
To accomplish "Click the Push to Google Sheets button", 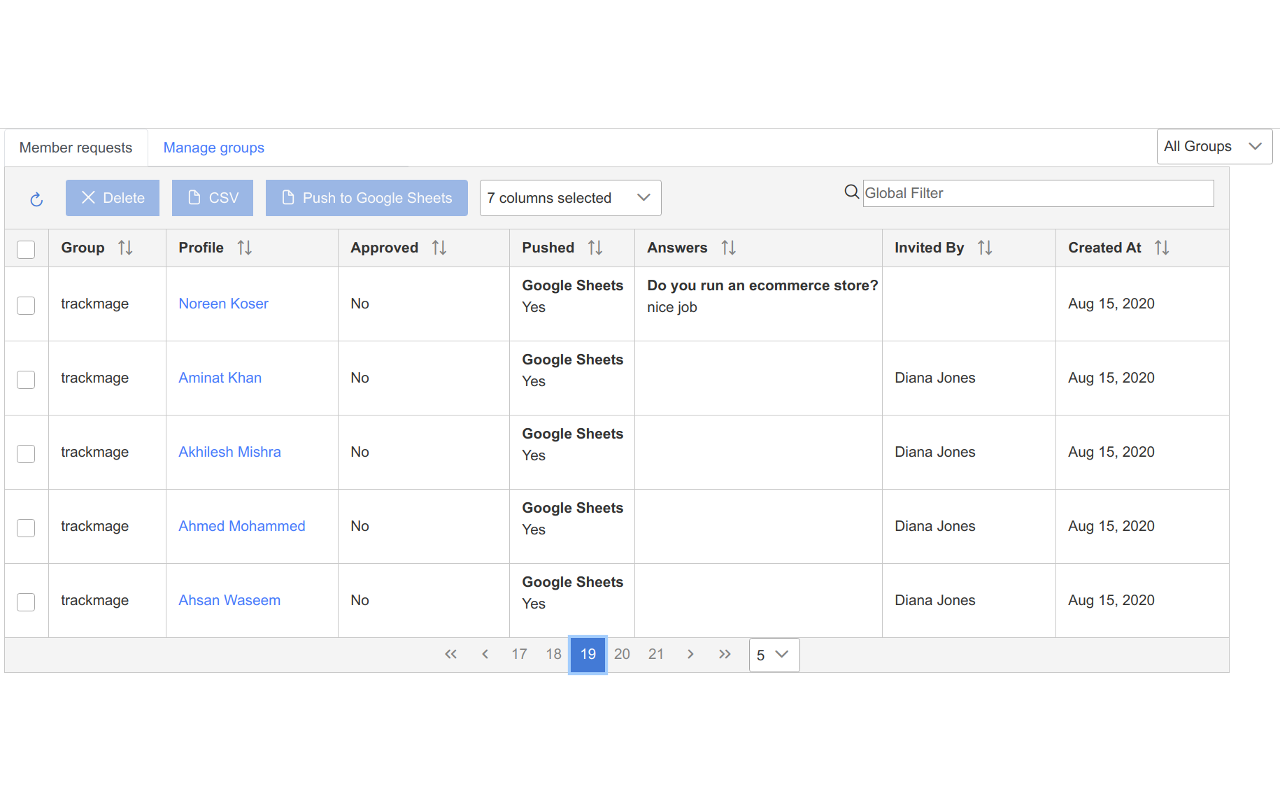I will [x=366, y=198].
